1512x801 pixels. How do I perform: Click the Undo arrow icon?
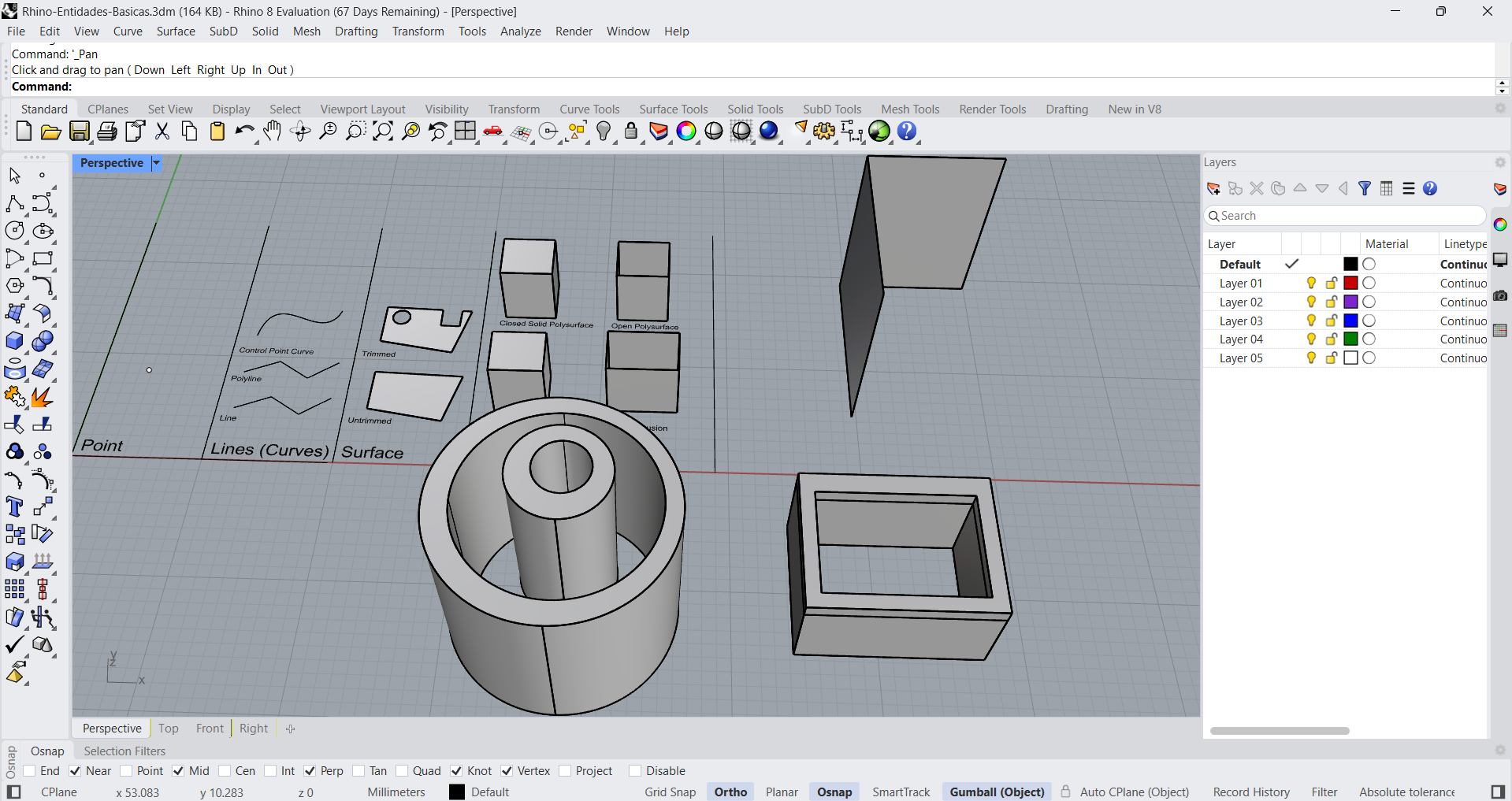click(243, 132)
